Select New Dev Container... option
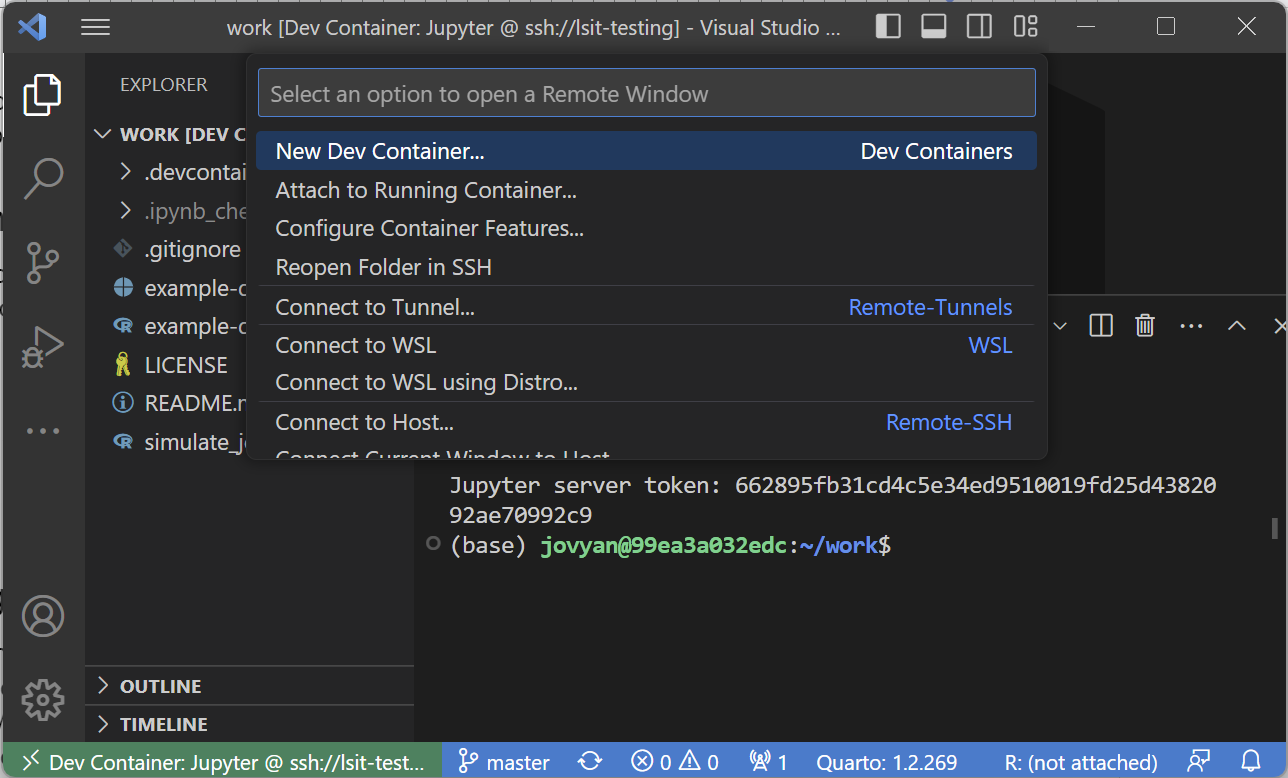Viewport: 1288px width, 778px height. 646,151
